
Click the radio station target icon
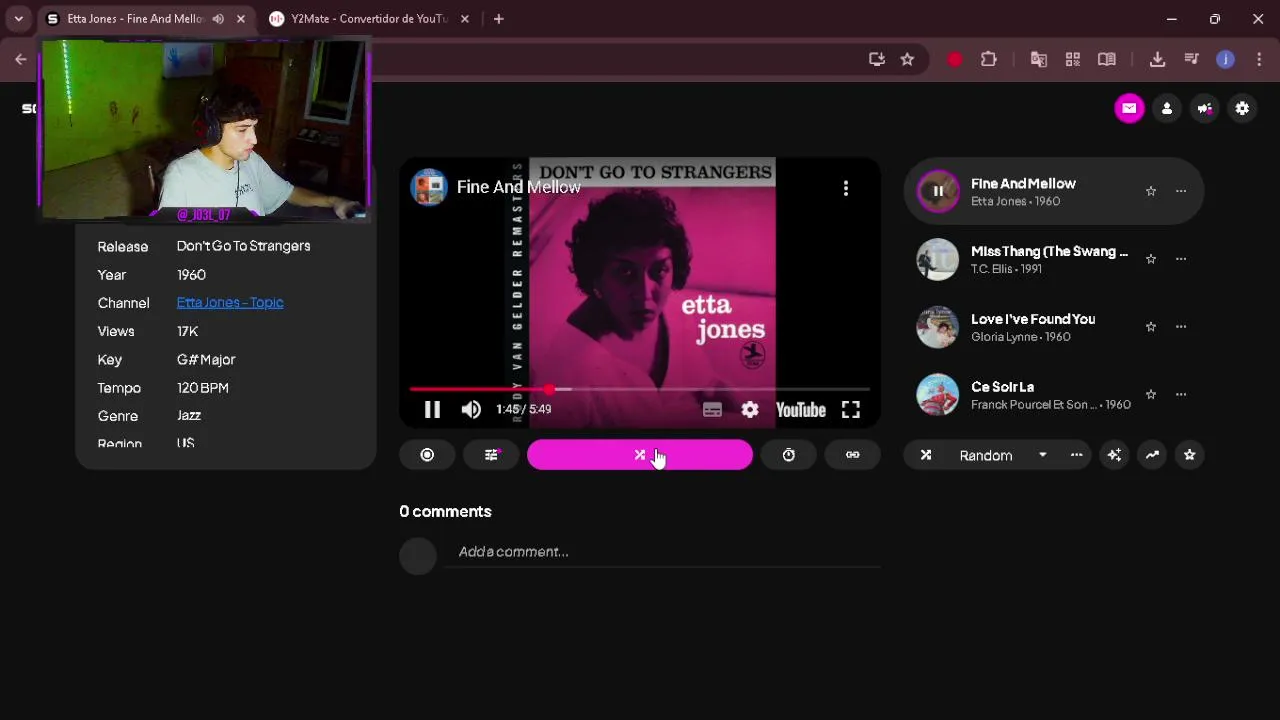[427, 455]
